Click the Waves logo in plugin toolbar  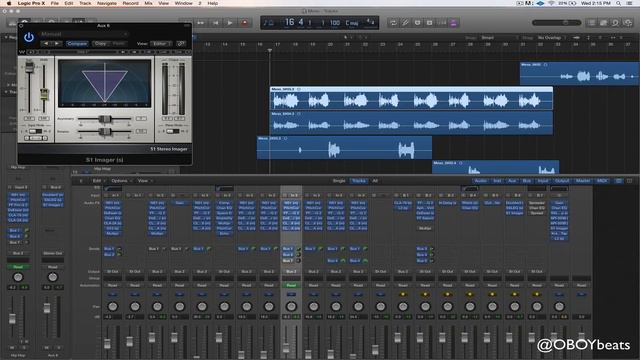[x=22, y=52]
